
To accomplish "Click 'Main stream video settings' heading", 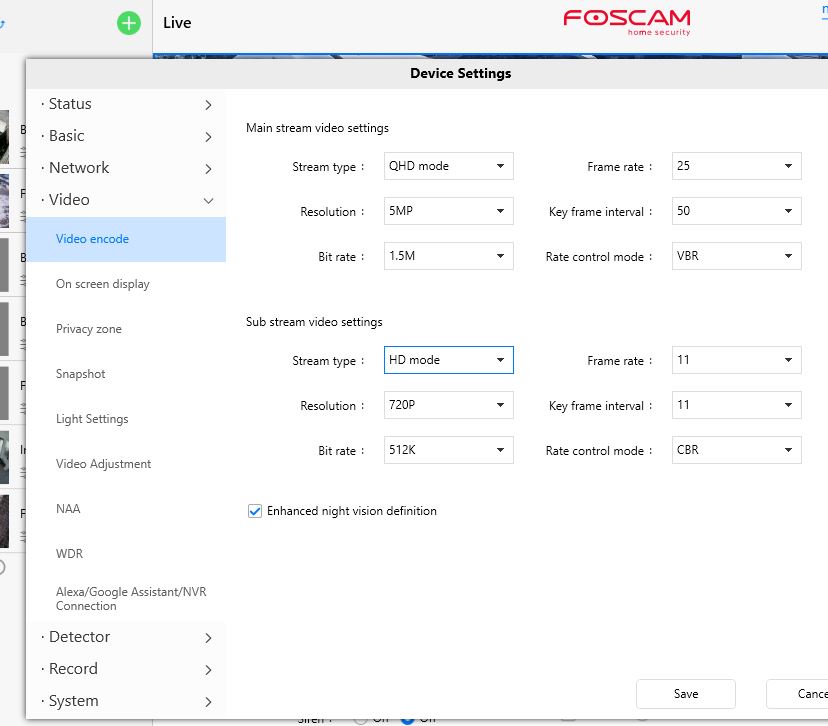I will tap(317, 128).
